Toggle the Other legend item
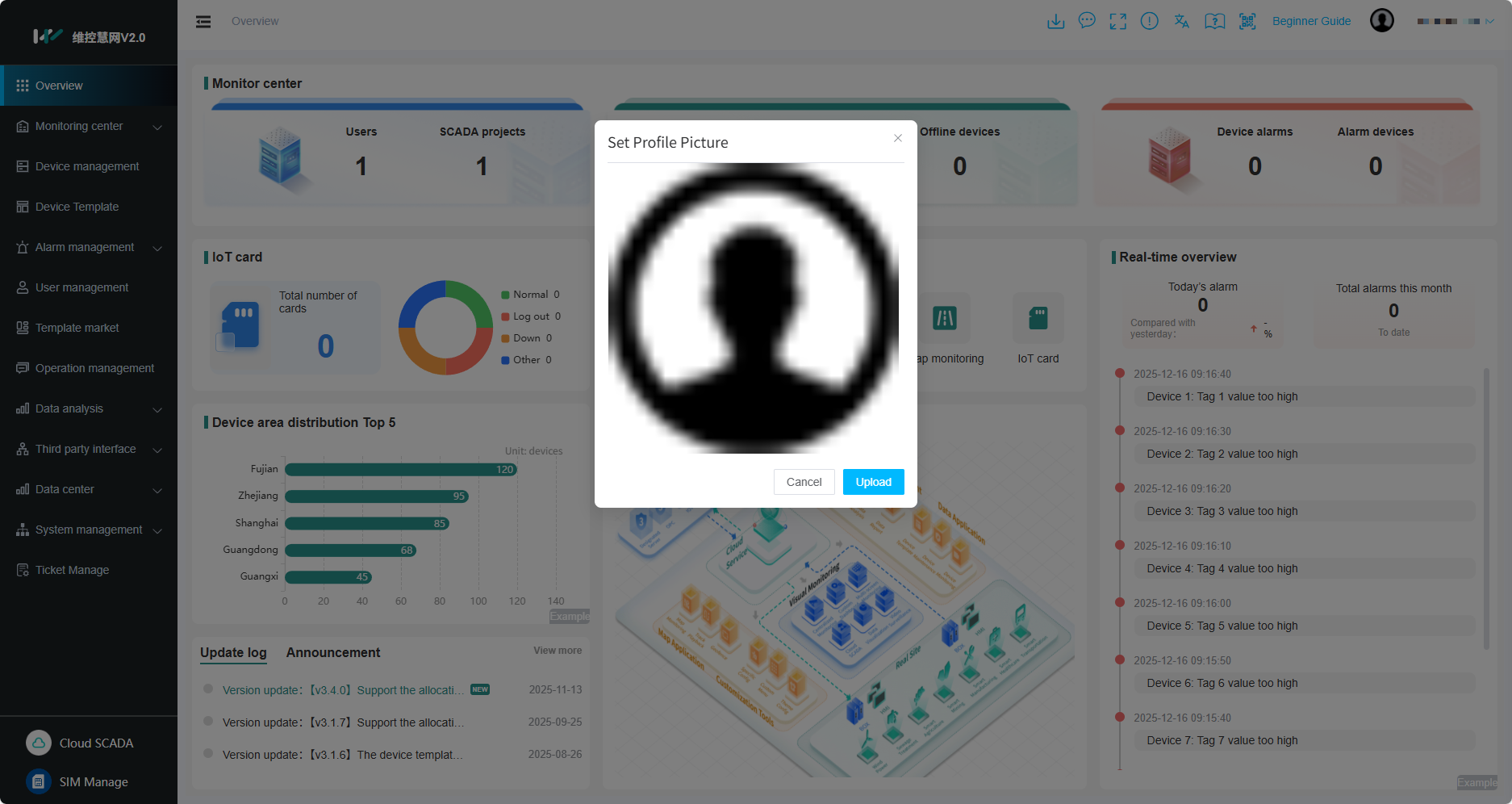The height and width of the screenshot is (804, 1512). pos(527,360)
